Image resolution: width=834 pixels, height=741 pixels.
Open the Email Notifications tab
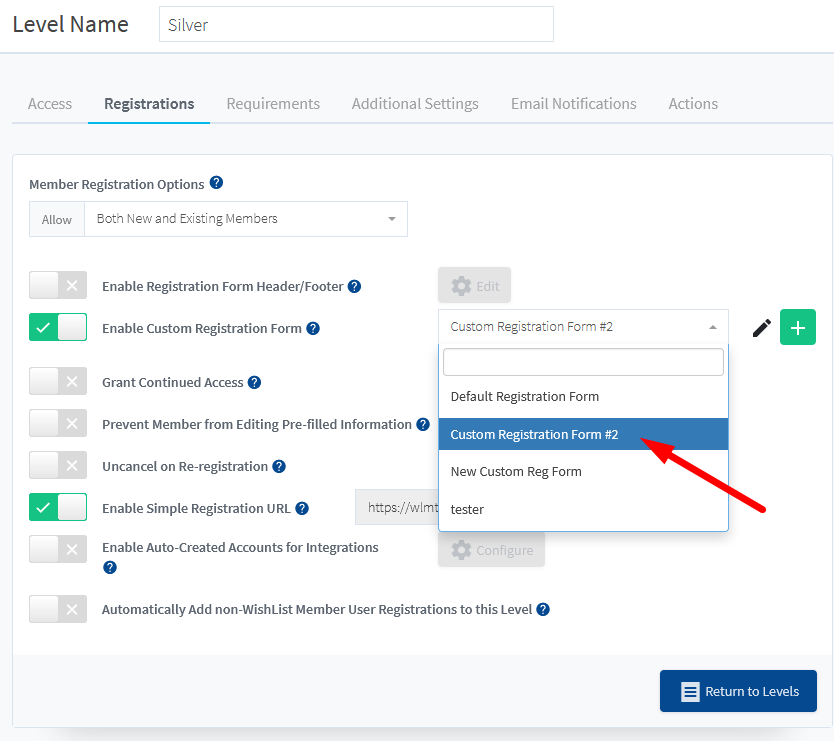coord(573,104)
